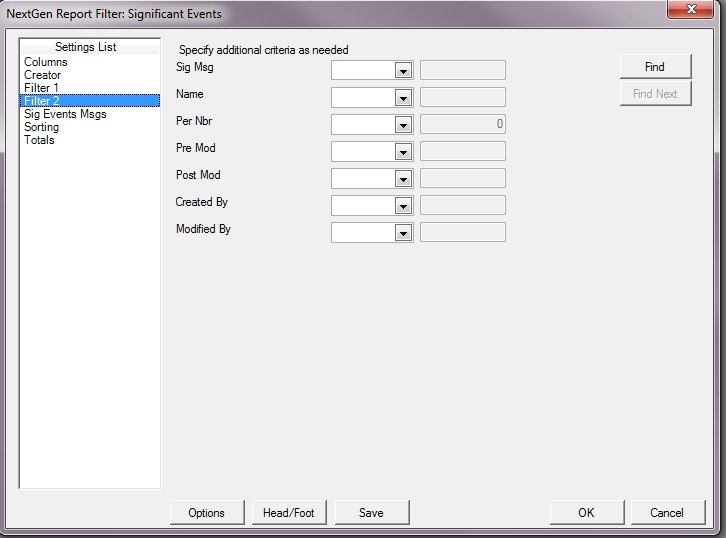
Task: Click the Sig Msg value field
Action: point(463,70)
